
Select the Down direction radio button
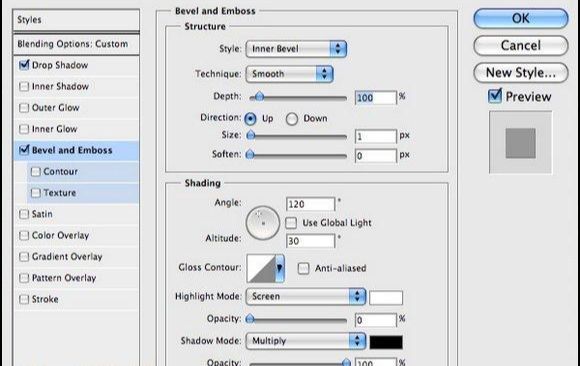point(292,119)
